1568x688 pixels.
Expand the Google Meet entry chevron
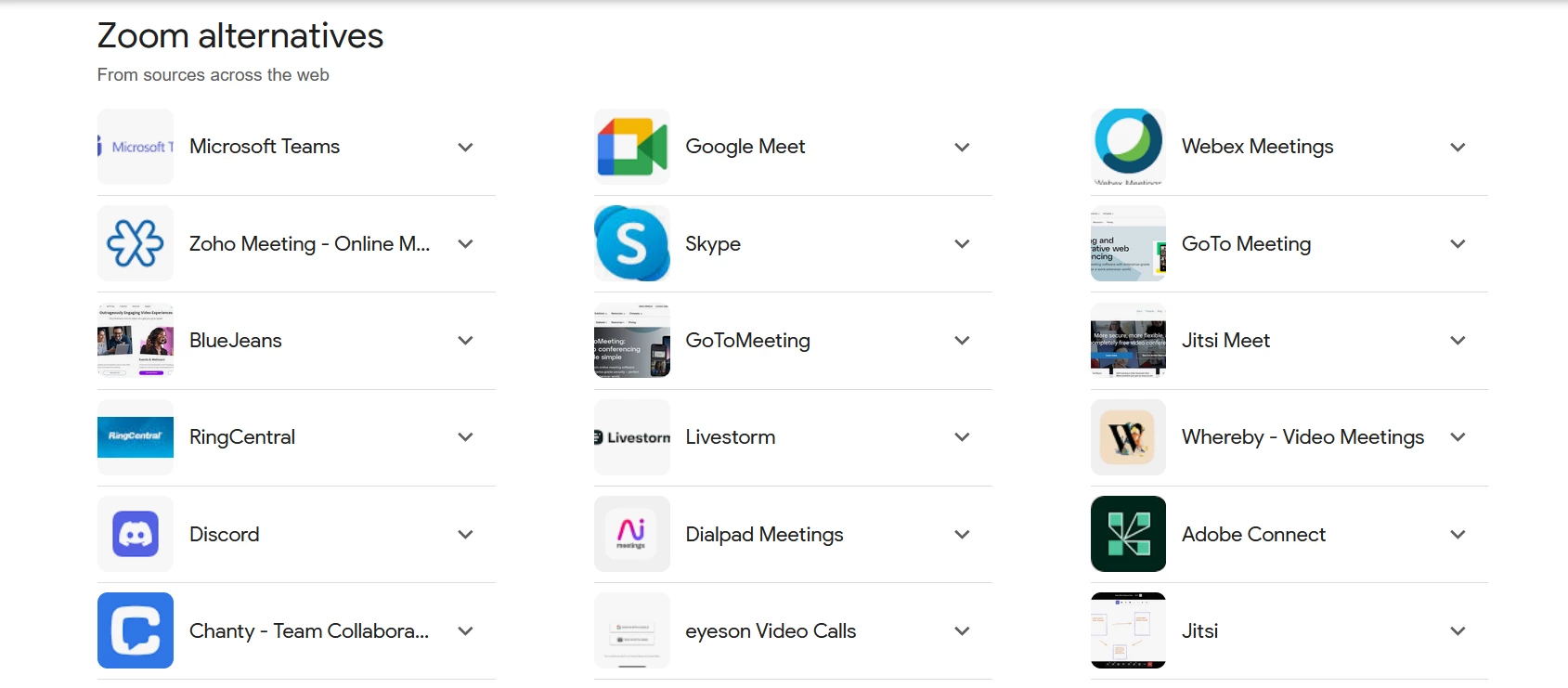click(x=962, y=147)
